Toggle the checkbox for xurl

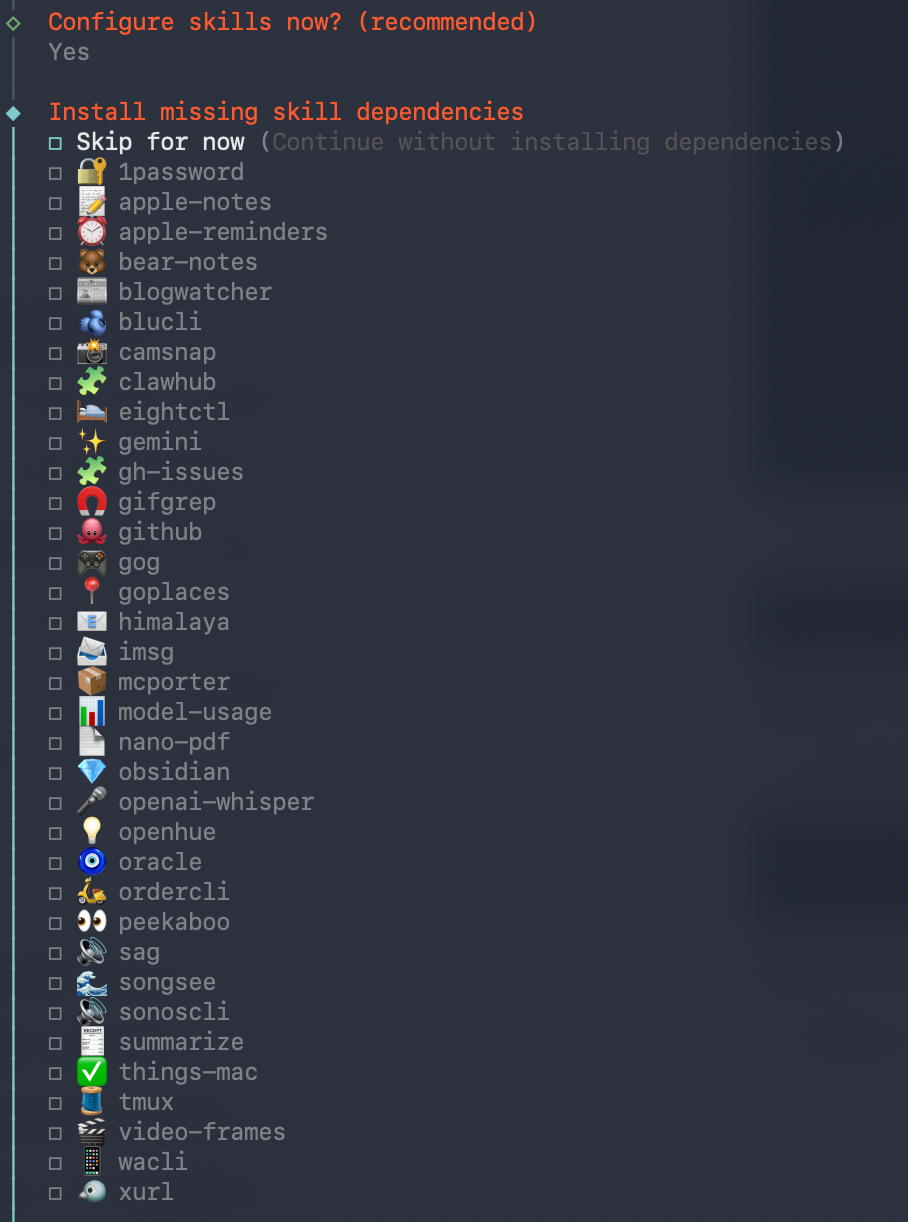pyautogui.click(x=56, y=1193)
